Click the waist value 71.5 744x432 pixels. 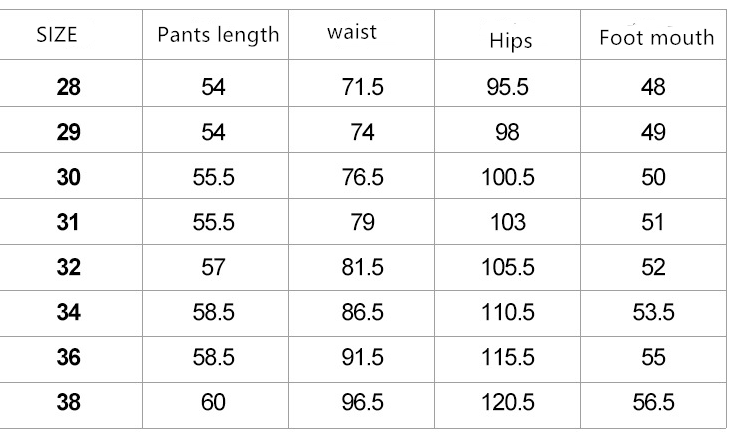pyautogui.click(x=362, y=87)
